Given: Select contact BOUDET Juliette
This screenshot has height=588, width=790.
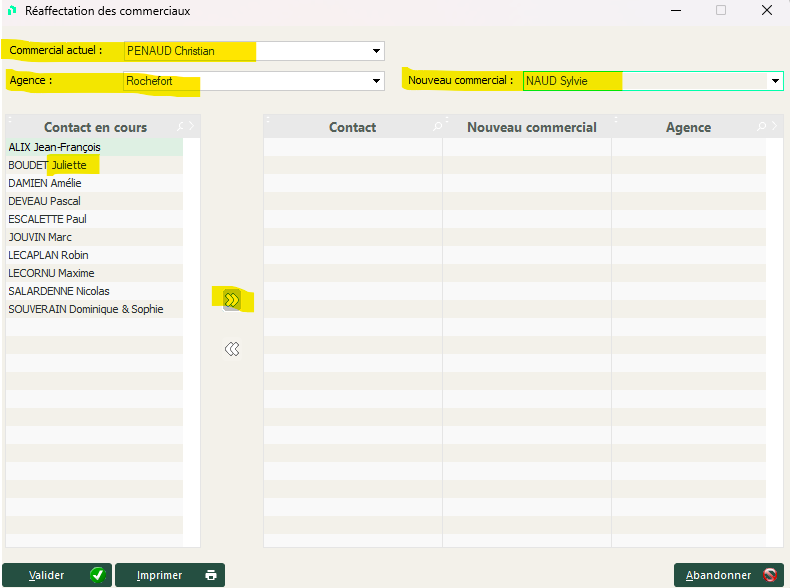Looking at the screenshot, I should click(x=94, y=165).
